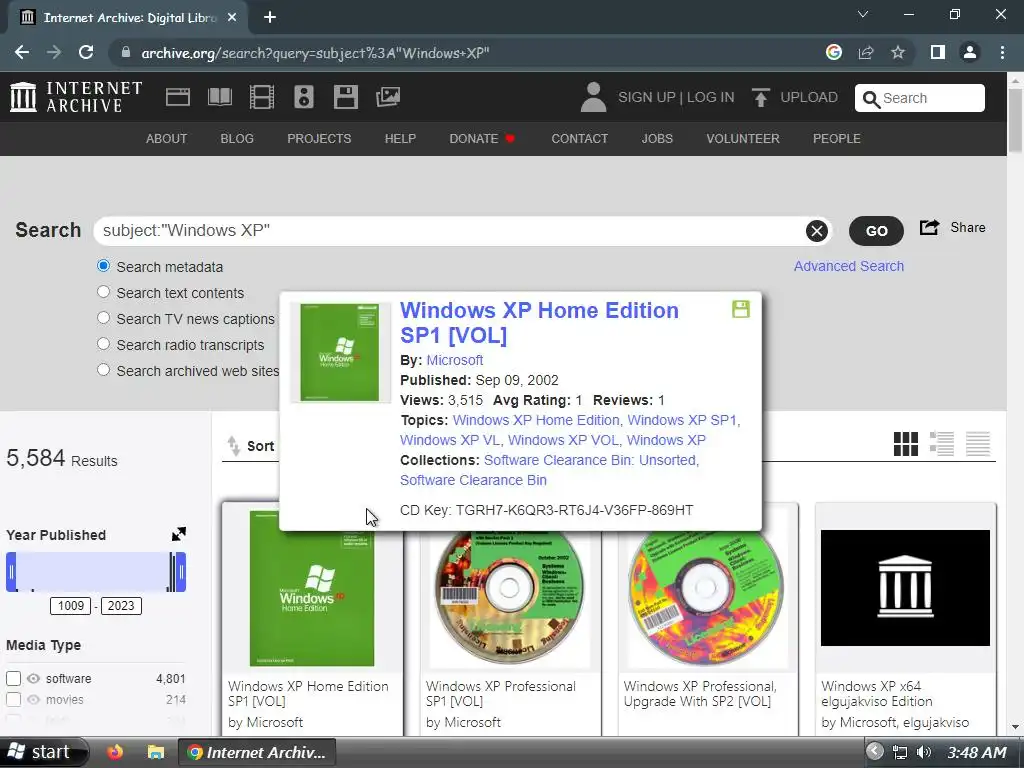This screenshot has width=1024, height=768.
Task: Open the Software floppy disk icon
Action: click(345, 97)
